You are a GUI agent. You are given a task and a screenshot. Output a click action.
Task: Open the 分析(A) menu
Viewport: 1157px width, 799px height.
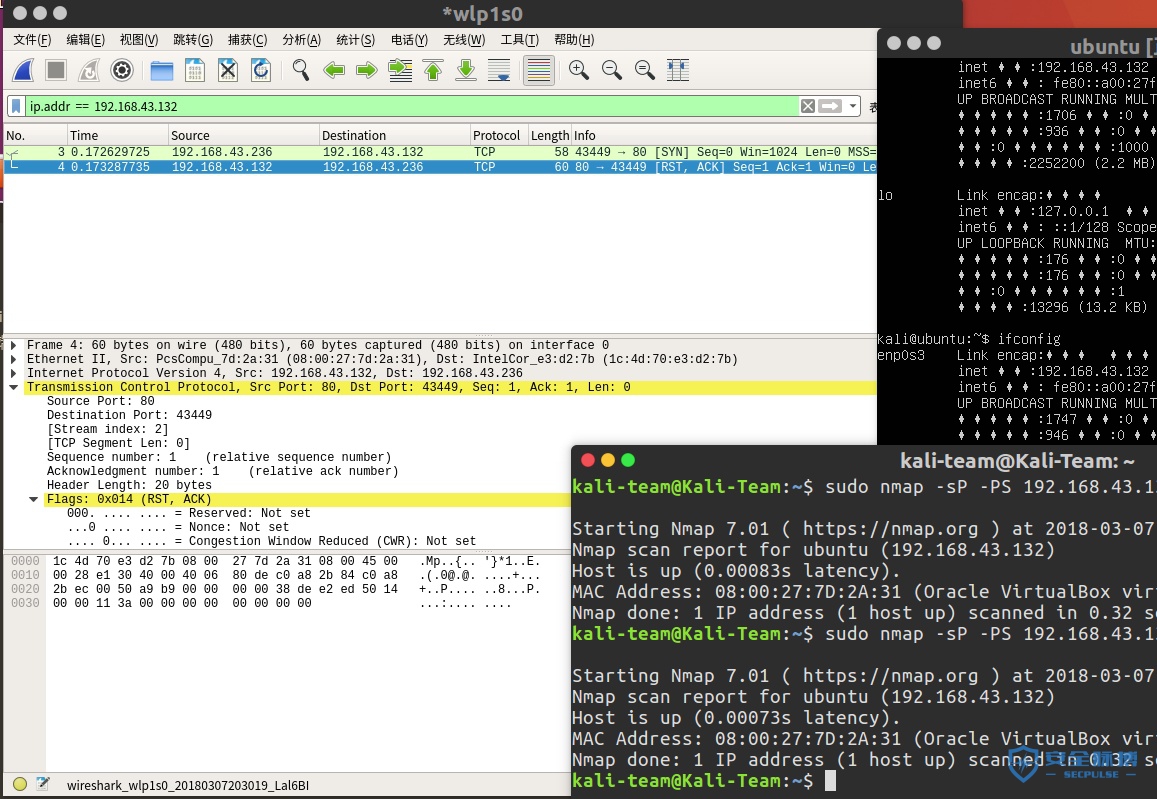pyautogui.click(x=302, y=40)
